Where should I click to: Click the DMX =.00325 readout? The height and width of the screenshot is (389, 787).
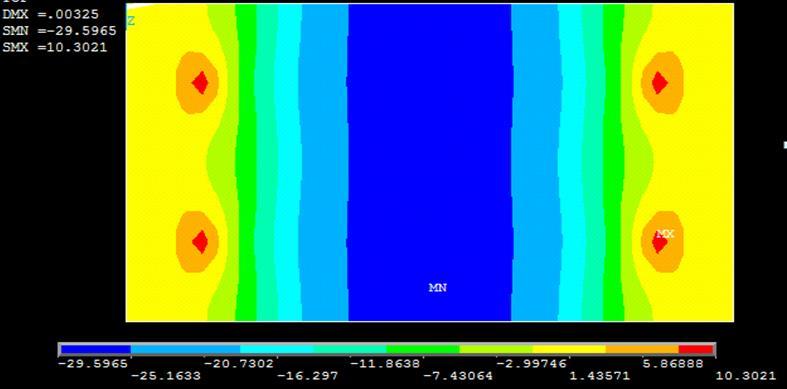click(x=51, y=15)
